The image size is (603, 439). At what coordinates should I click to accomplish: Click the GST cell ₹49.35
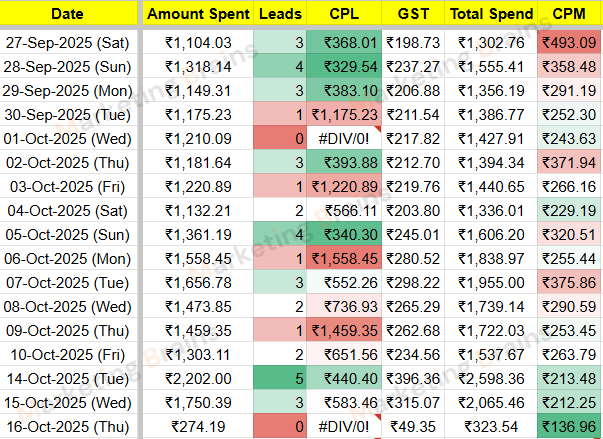[x=414, y=426]
